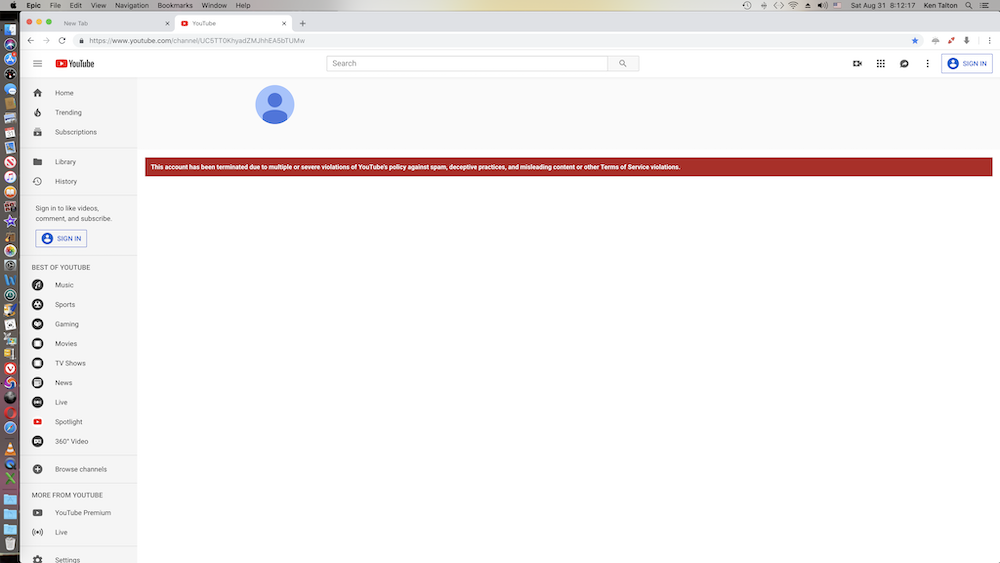Click the YouTube logo

click(75, 63)
